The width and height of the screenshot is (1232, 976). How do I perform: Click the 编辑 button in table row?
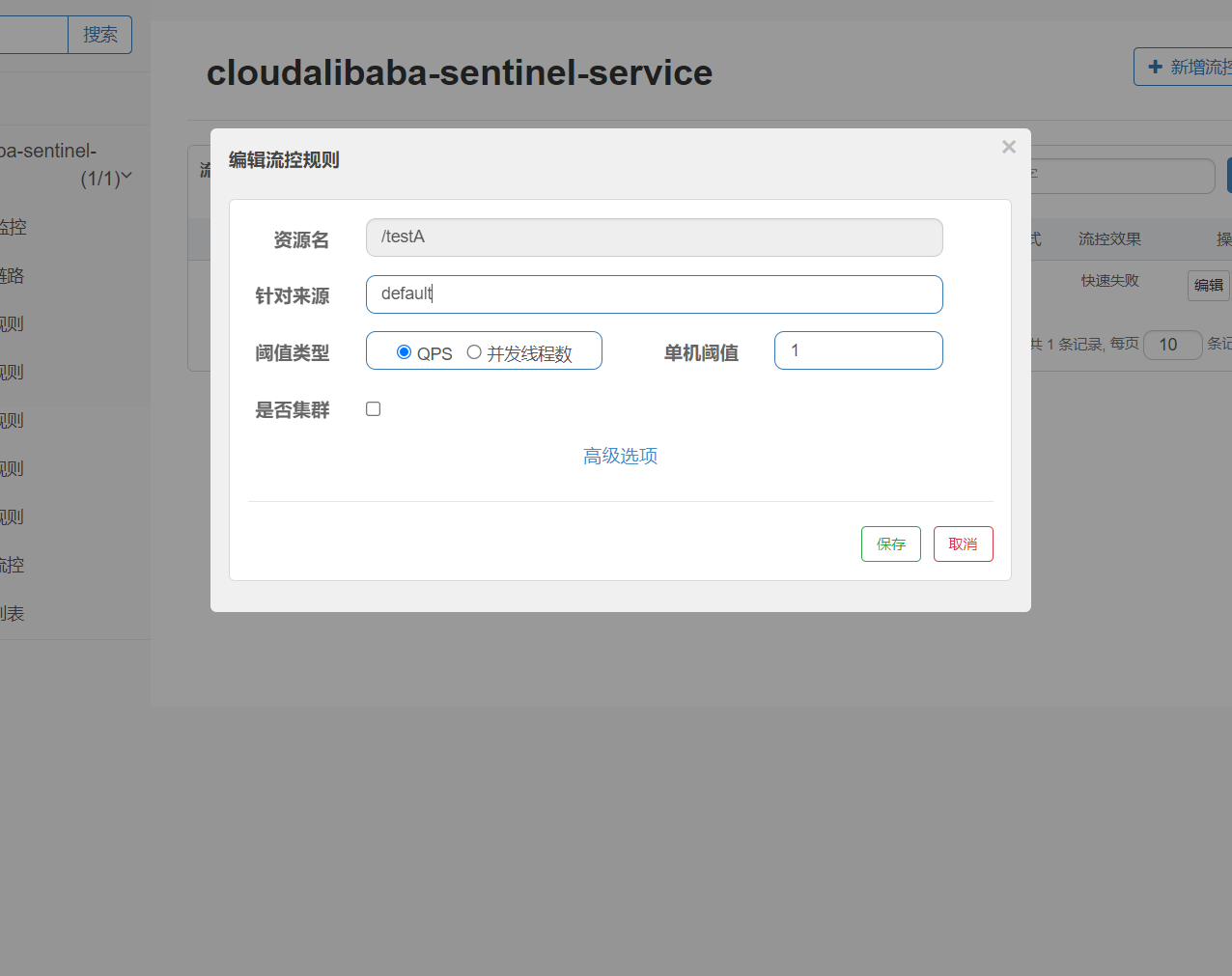[x=1209, y=285]
